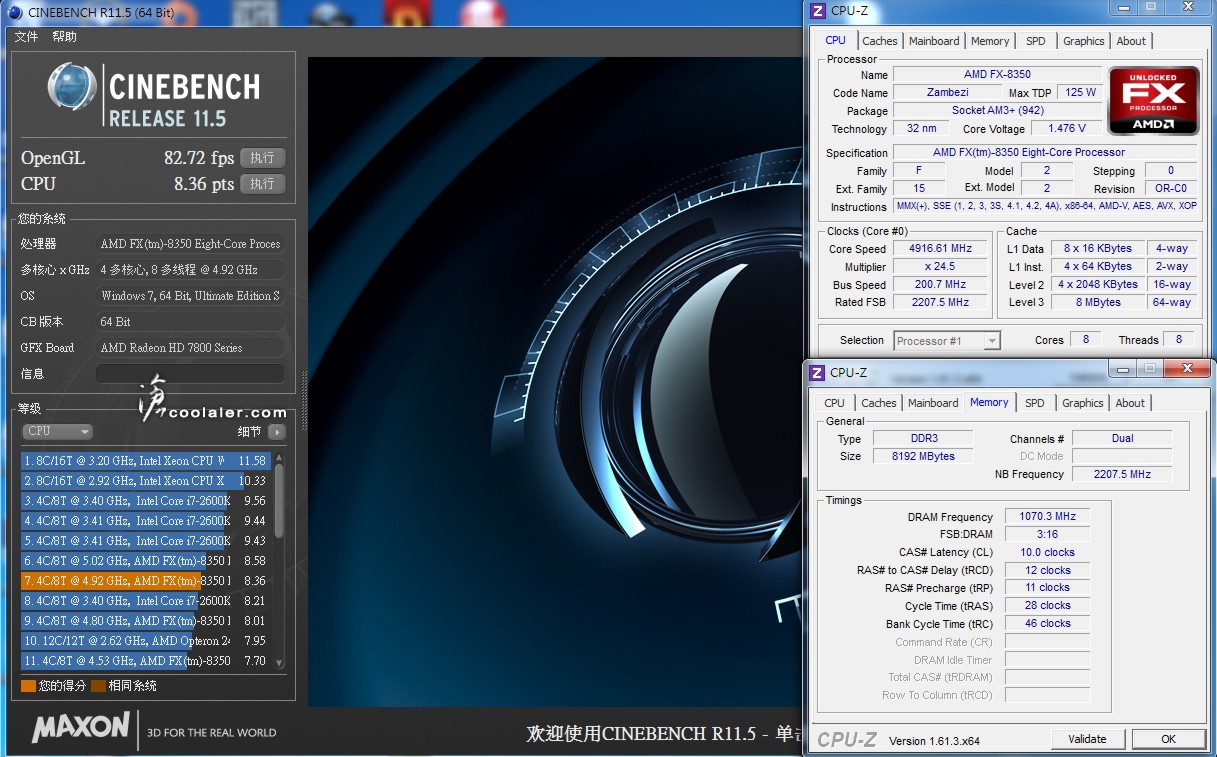Click the OK button in CPU-Z
This screenshot has width=1217, height=757.
click(x=1168, y=739)
